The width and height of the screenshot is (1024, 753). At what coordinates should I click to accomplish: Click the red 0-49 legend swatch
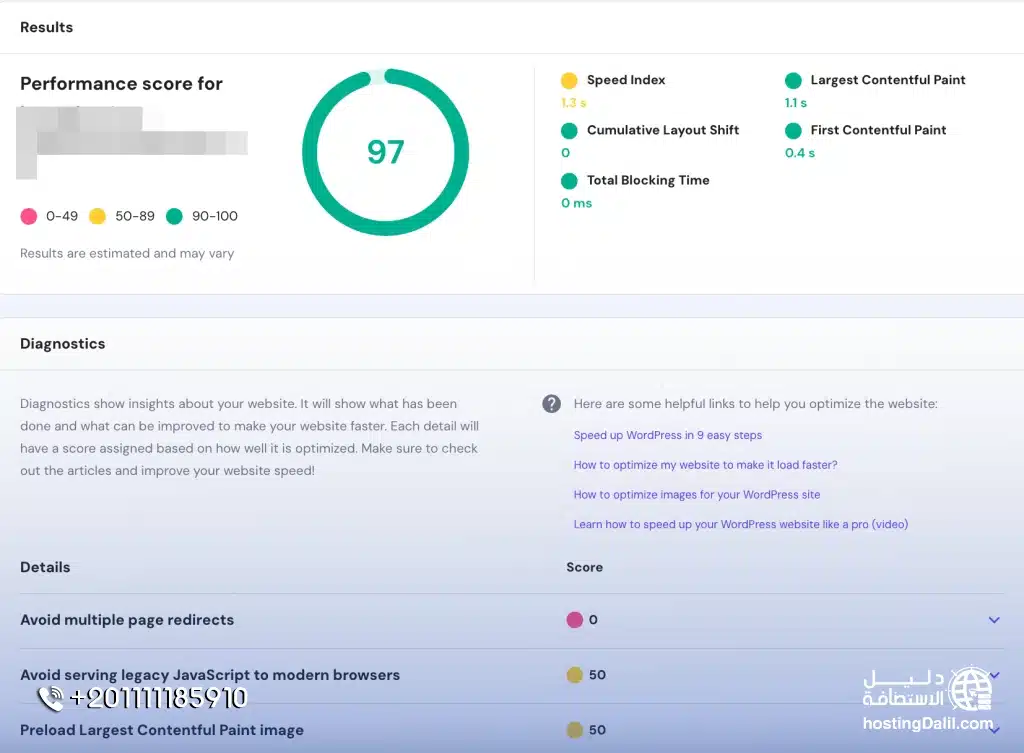click(x=29, y=216)
